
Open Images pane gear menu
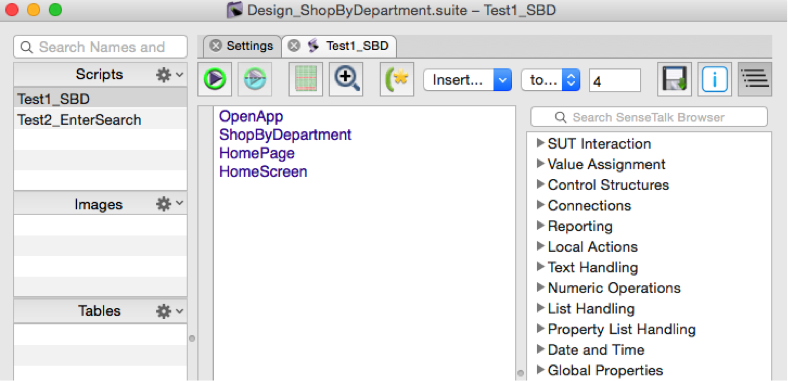point(169,204)
